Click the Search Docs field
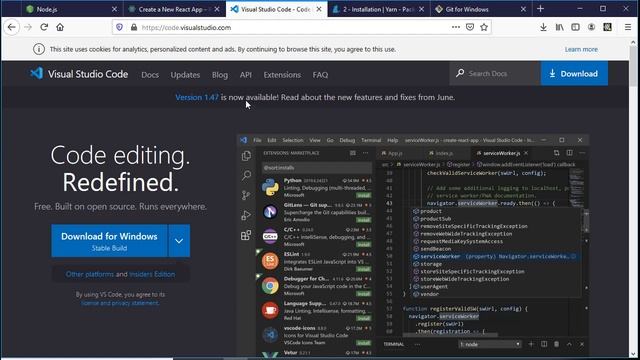The image size is (640, 360). (x=495, y=73)
